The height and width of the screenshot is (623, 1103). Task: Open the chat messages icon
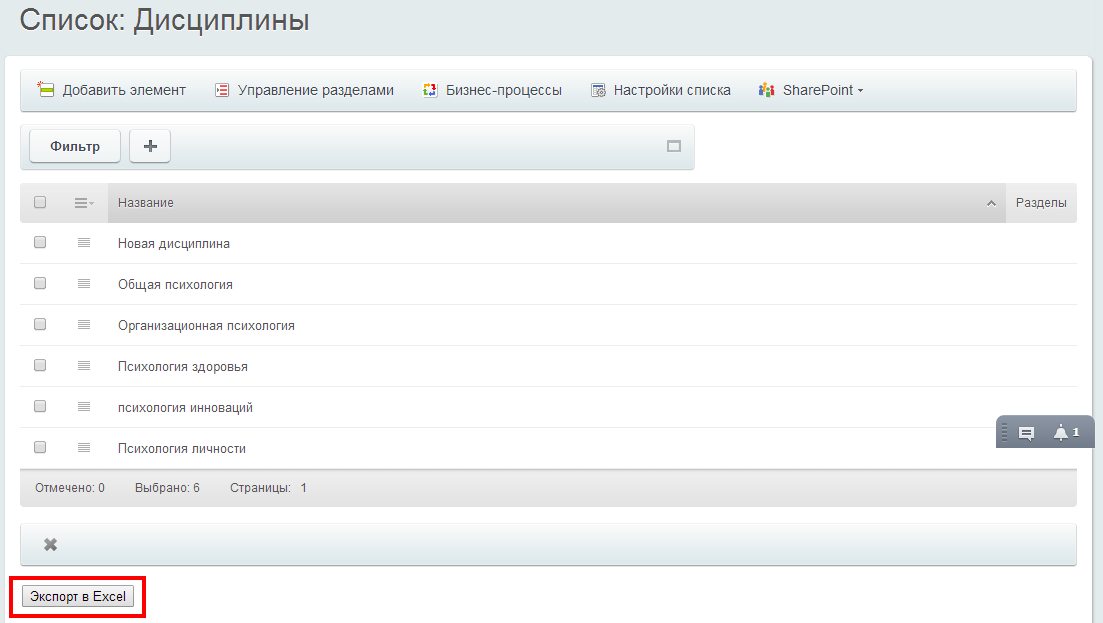[1026, 433]
